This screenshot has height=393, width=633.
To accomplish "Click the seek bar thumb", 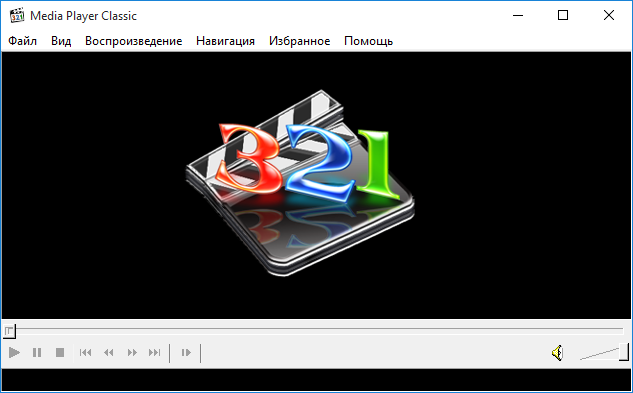I will coord(9,331).
